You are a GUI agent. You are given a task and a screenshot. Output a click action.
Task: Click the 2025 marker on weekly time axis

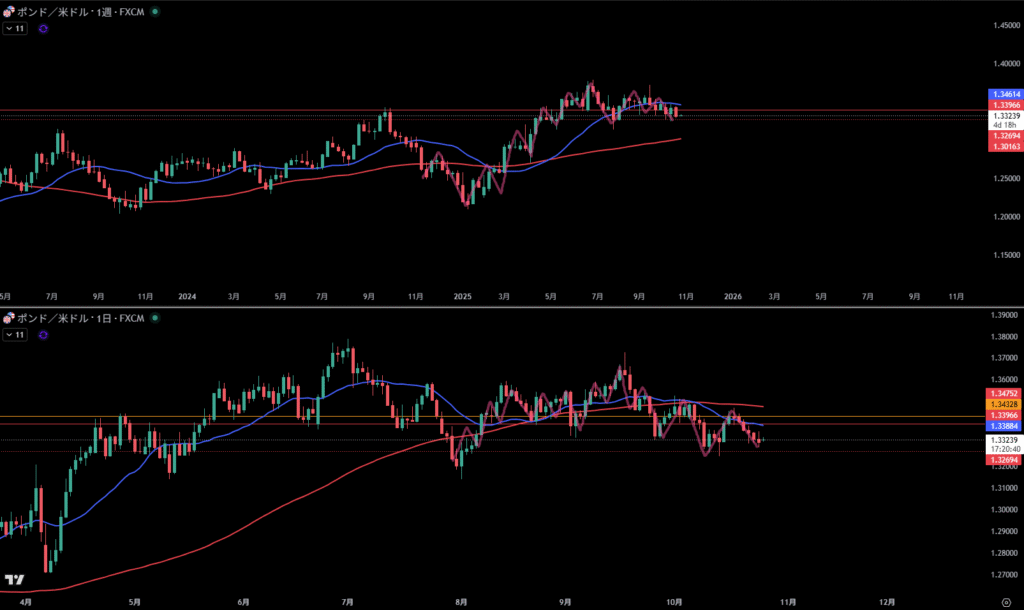tap(461, 297)
